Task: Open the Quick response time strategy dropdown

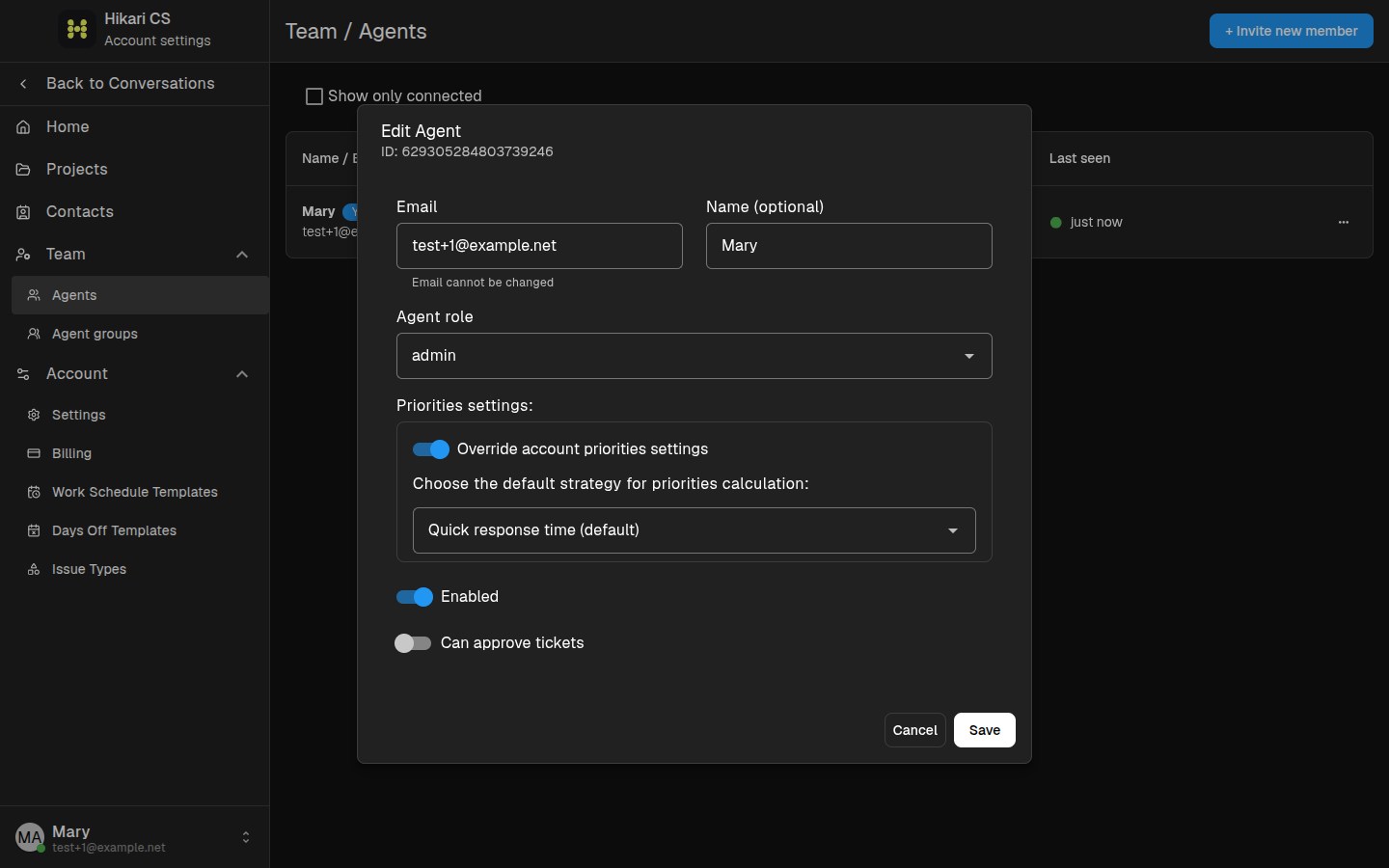Action: (694, 530)
